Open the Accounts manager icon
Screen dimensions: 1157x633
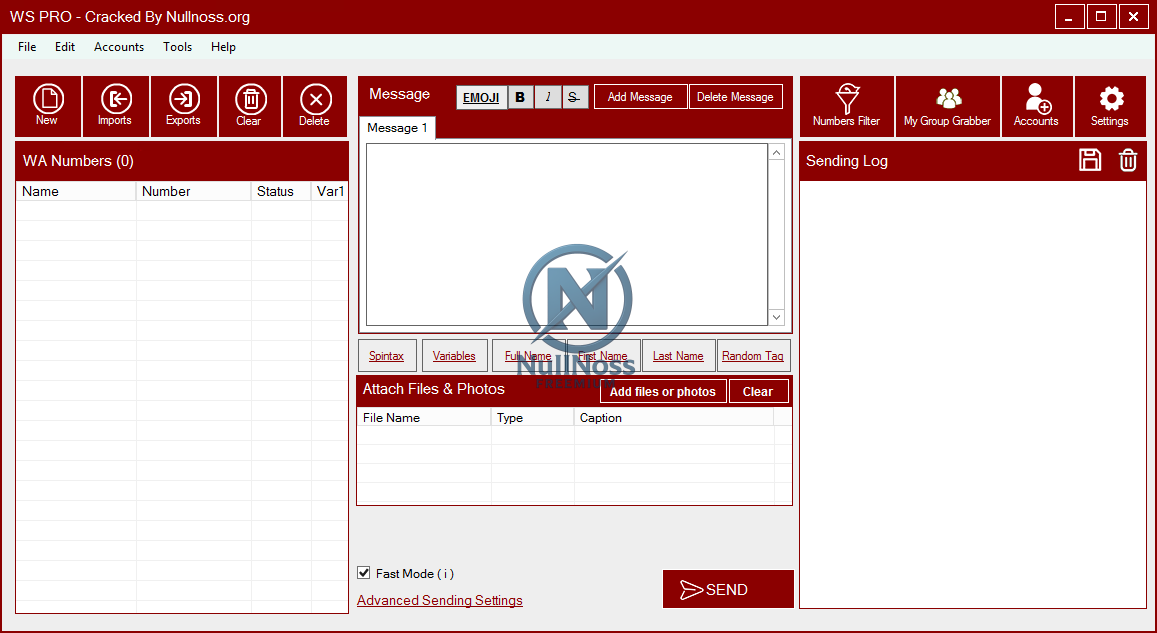[1036, 105]
